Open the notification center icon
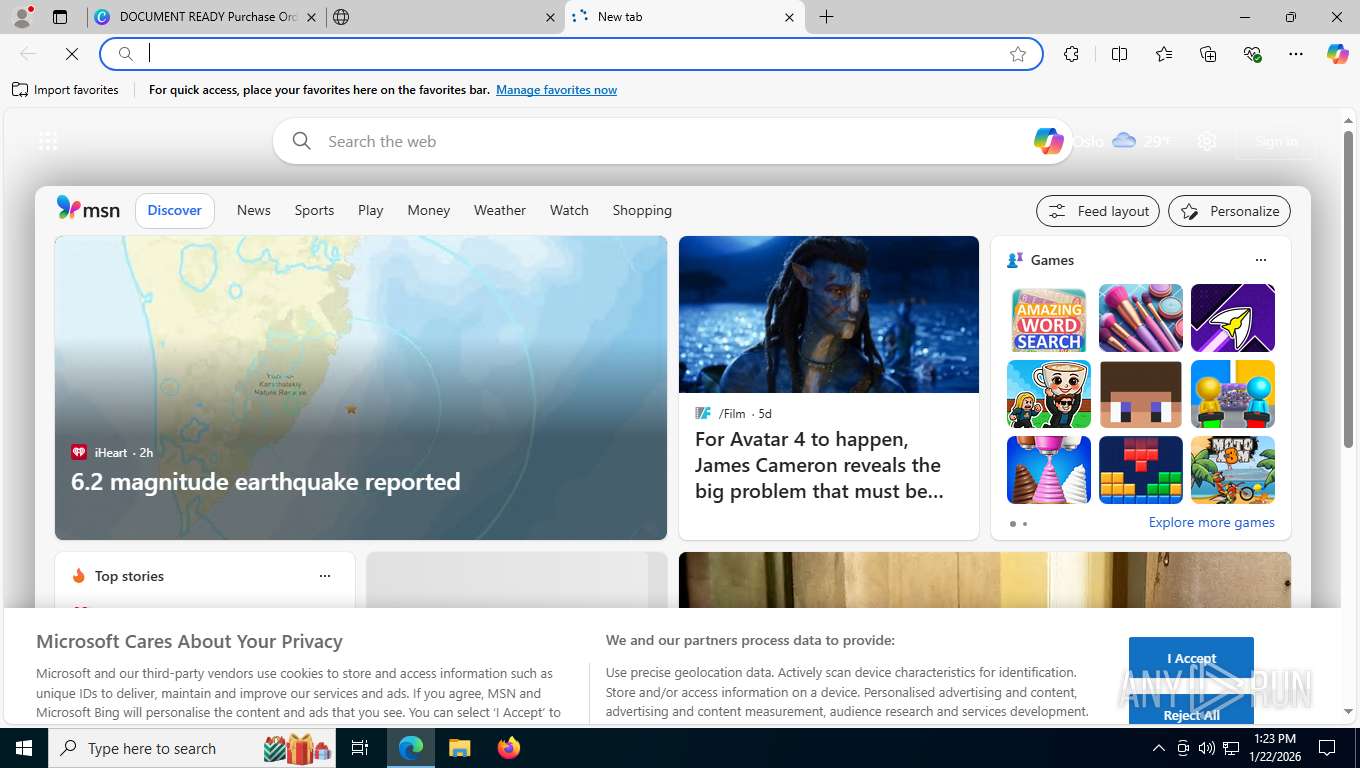Viewport: 1360px width, 768px height. point(1327,748)
